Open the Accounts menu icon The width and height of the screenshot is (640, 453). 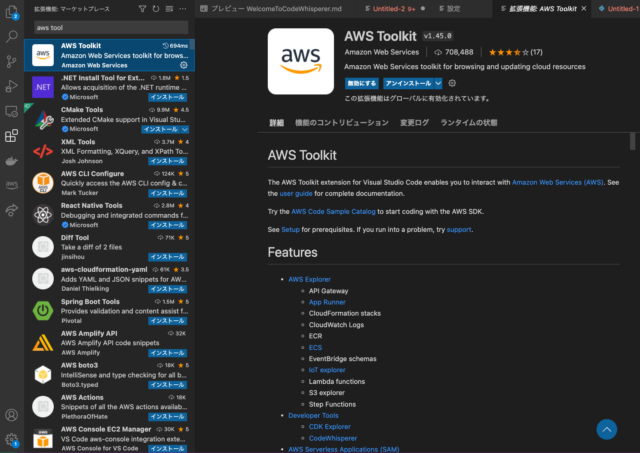click(11, 415)
